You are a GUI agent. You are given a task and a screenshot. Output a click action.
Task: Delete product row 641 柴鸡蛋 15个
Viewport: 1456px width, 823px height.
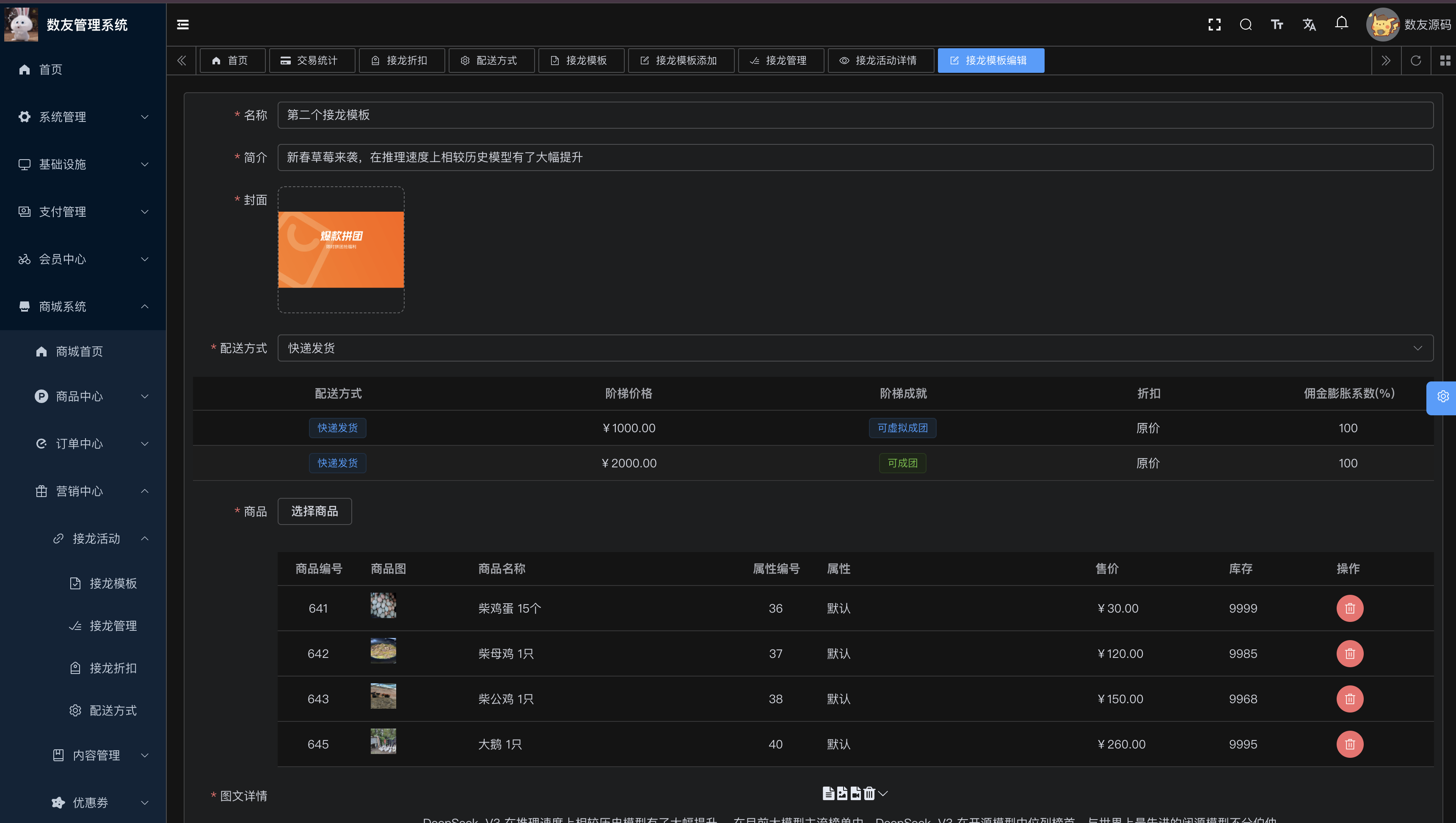point(1350,608)
